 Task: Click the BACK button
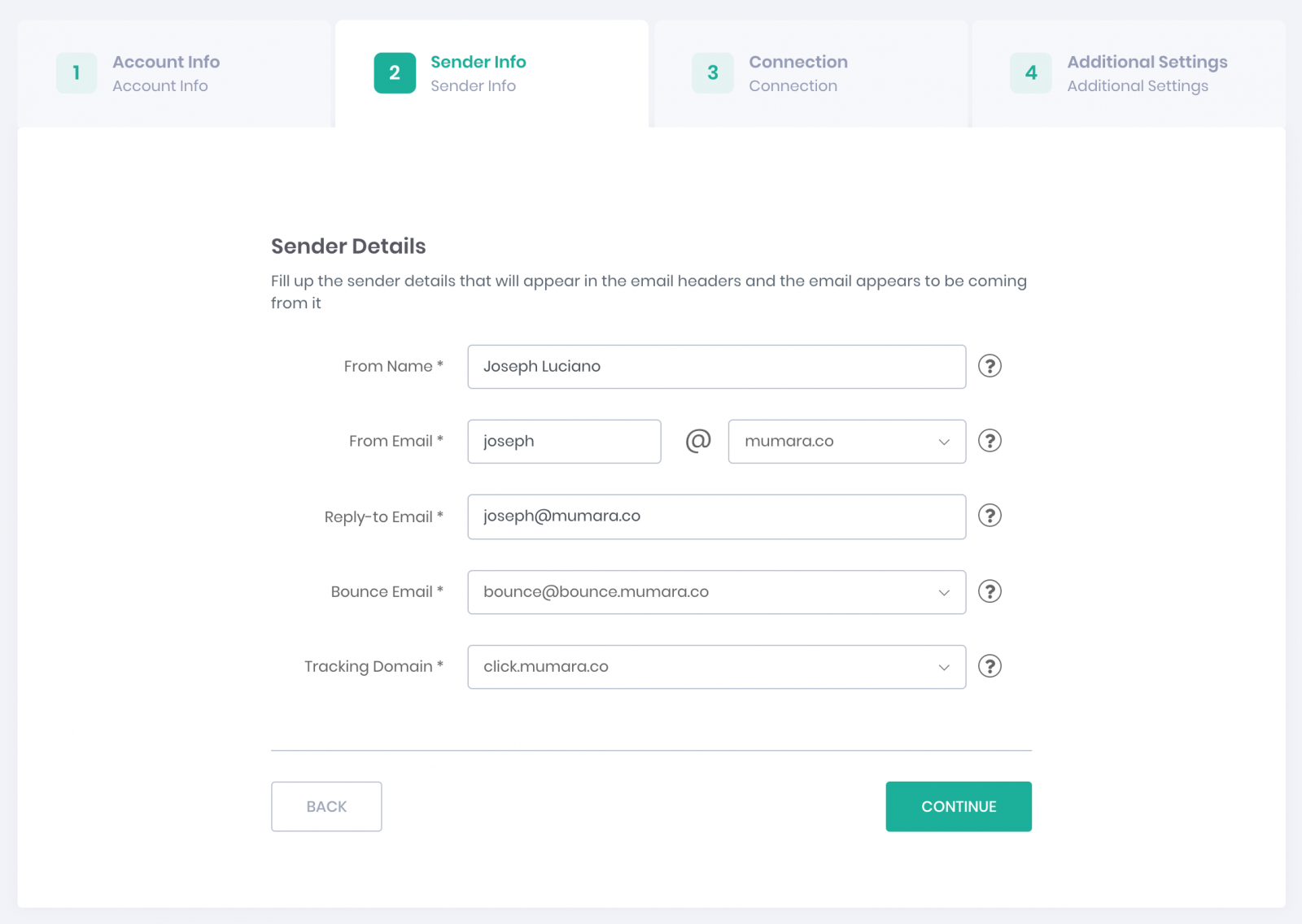pos(326,807)
